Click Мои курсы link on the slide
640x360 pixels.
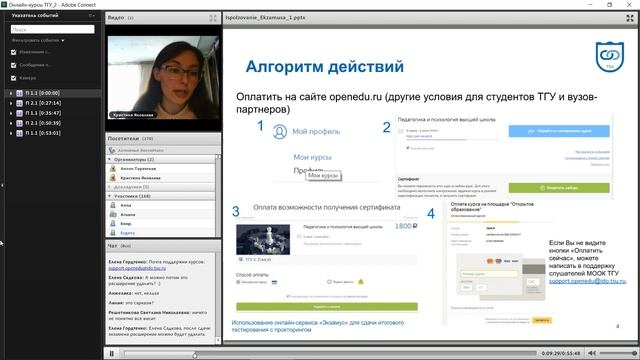click(312, 157)
